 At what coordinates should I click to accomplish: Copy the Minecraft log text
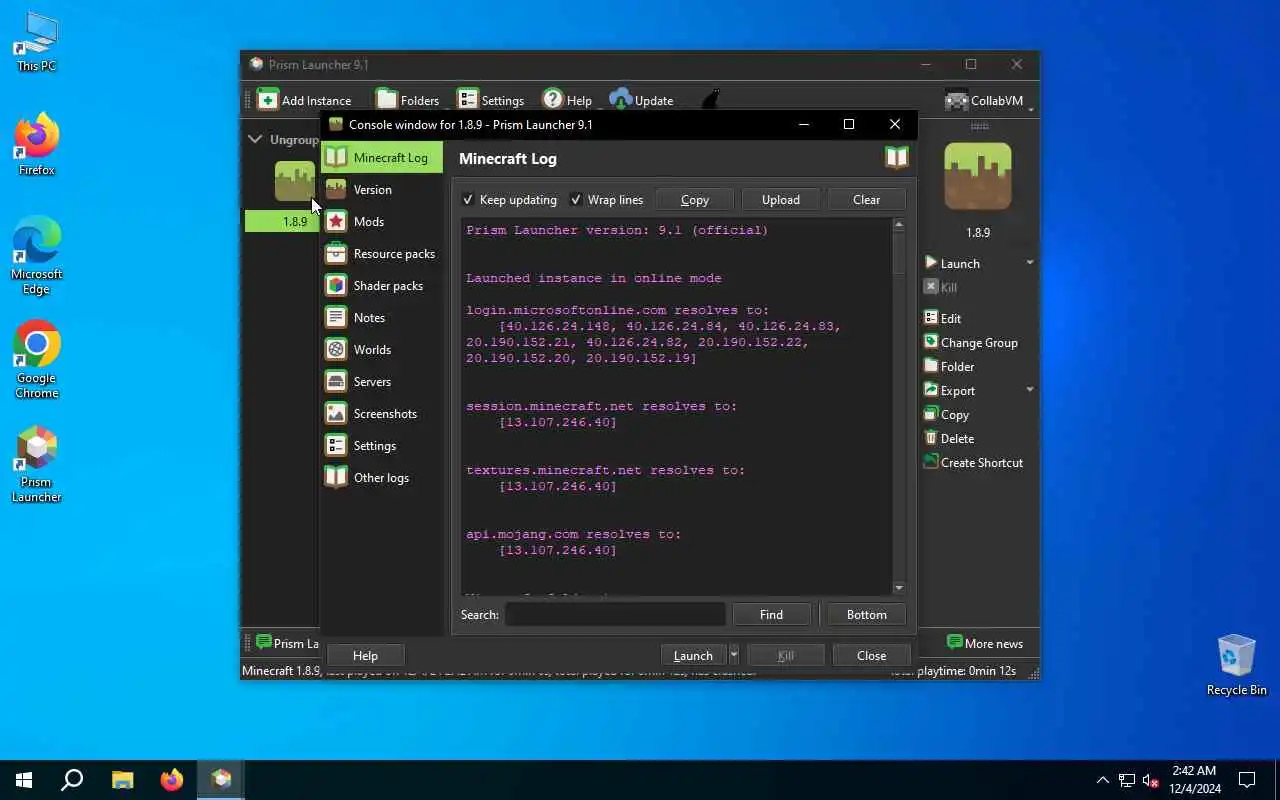[x=695, y=199]
